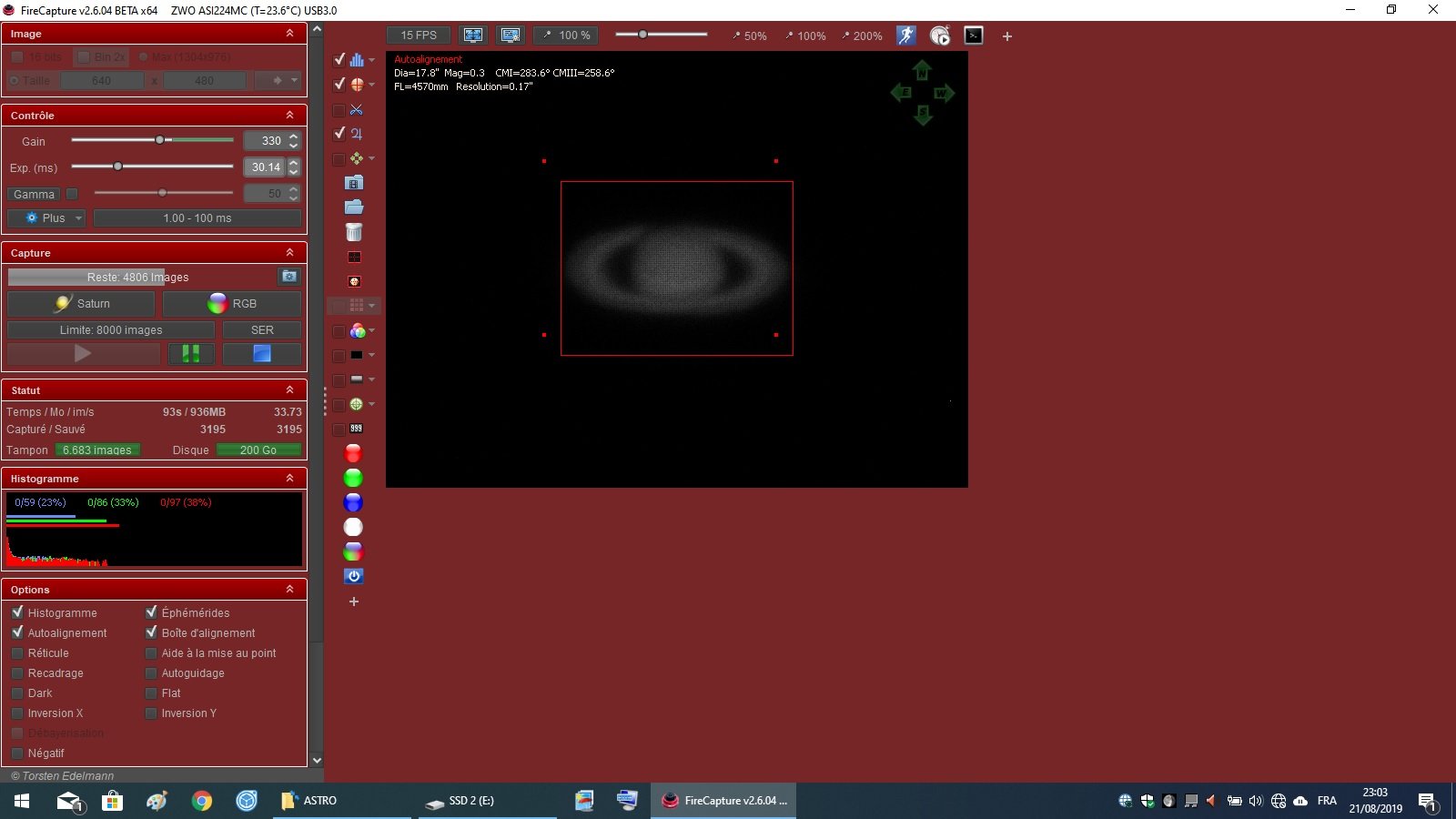Click the blue power button icon
The image size is (1456, 819).
coord(353,576)
